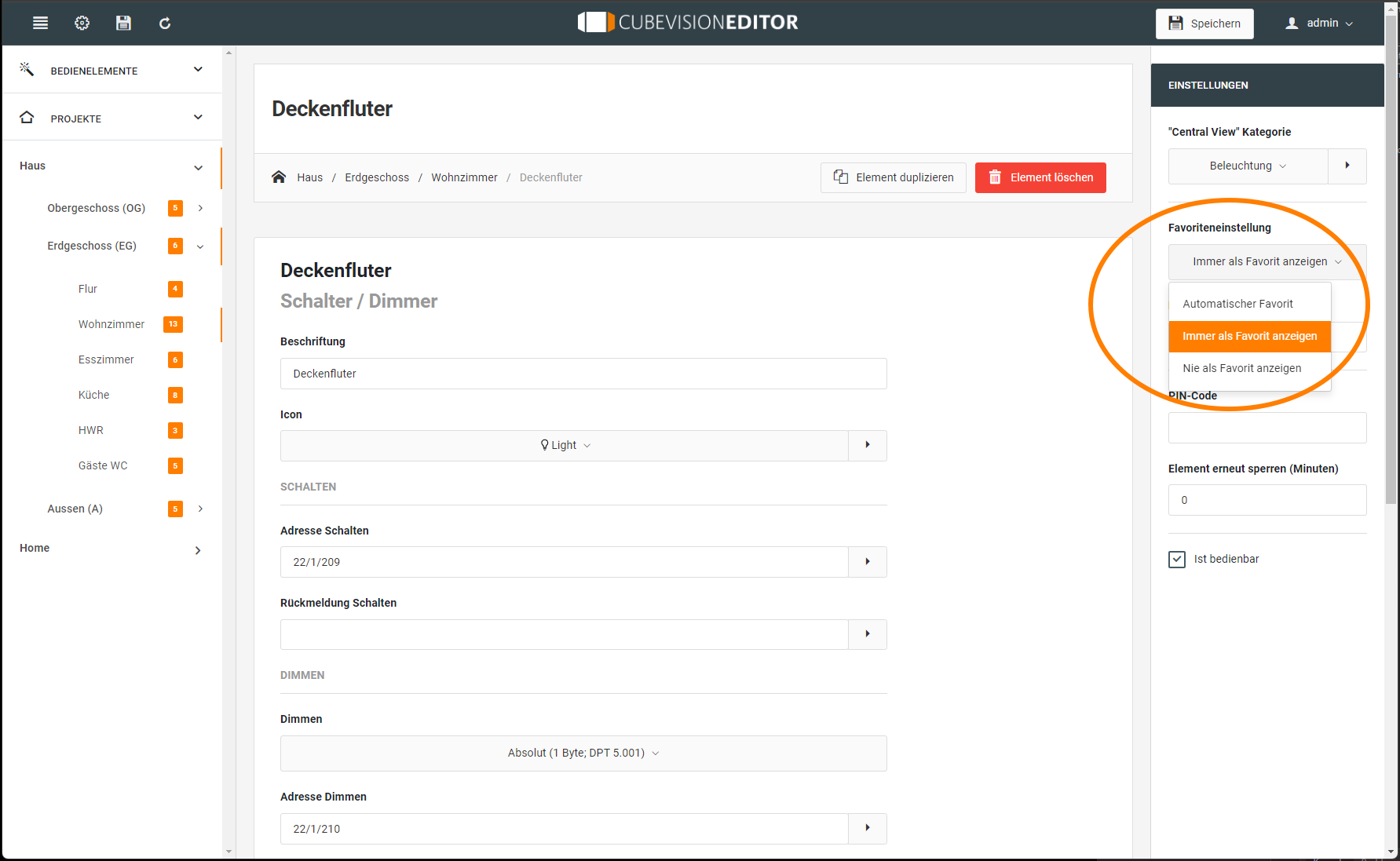Click arrow button beside Rückmeldung Schalten

click(x=868, y=634)
